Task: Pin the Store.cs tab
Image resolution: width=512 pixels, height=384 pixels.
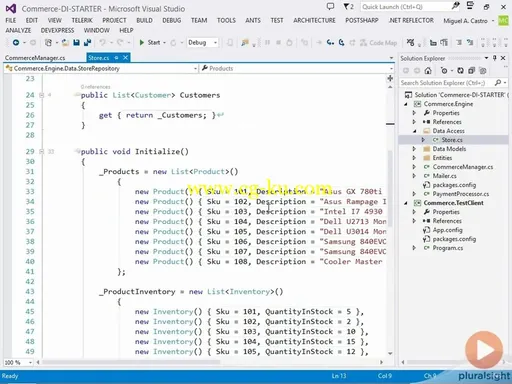Action: tap(116, 58)
